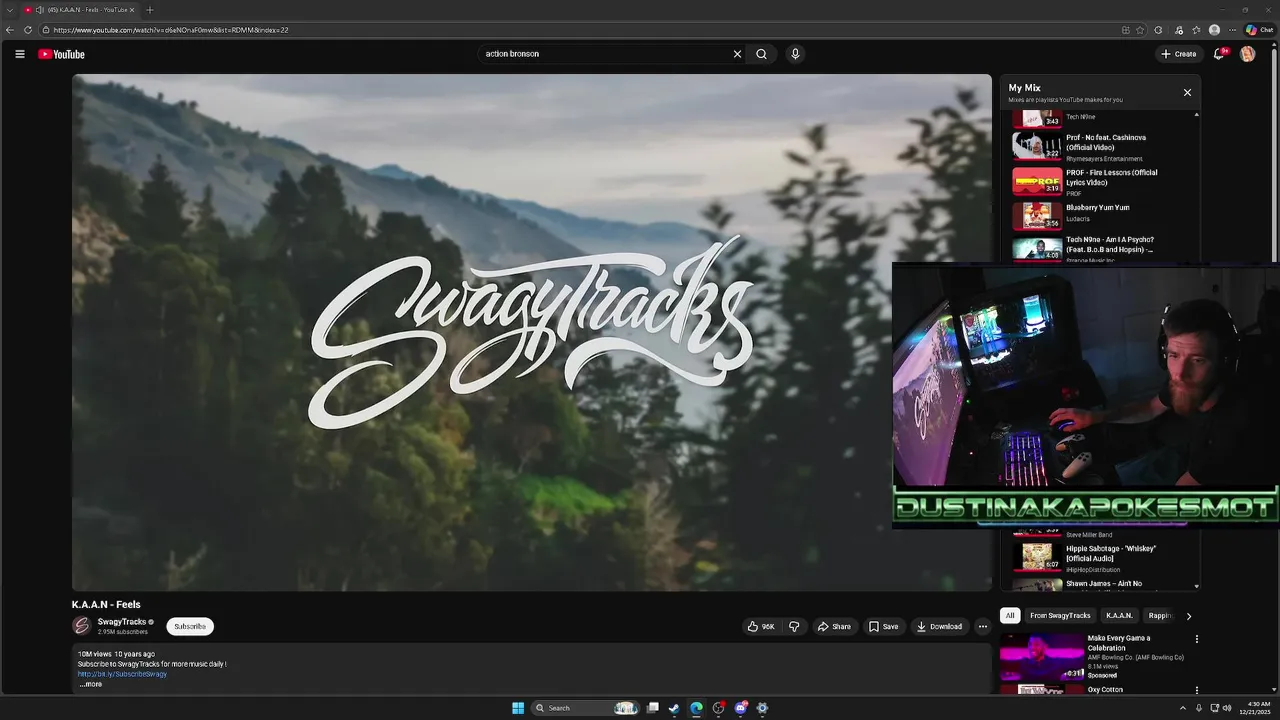
Task: Start voice search with the microphone
Action: (795, 54)
